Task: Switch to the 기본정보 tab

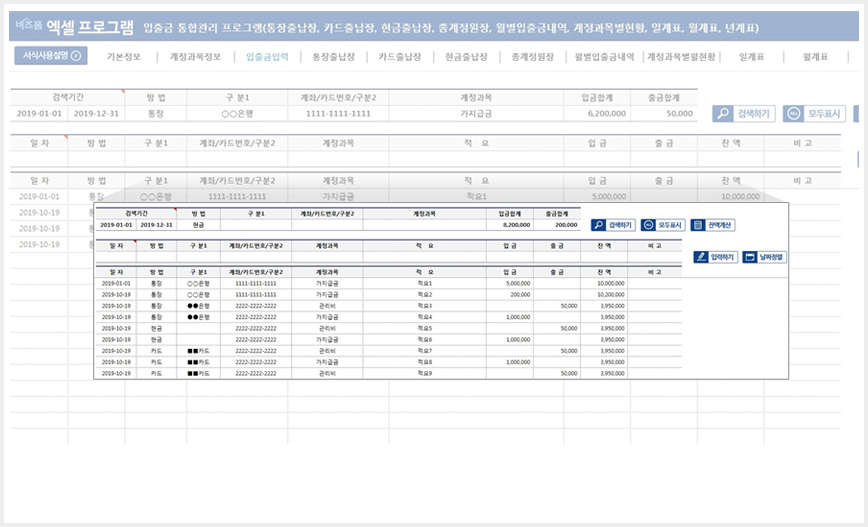Action: pyautogui.click(x=123, y=57)
